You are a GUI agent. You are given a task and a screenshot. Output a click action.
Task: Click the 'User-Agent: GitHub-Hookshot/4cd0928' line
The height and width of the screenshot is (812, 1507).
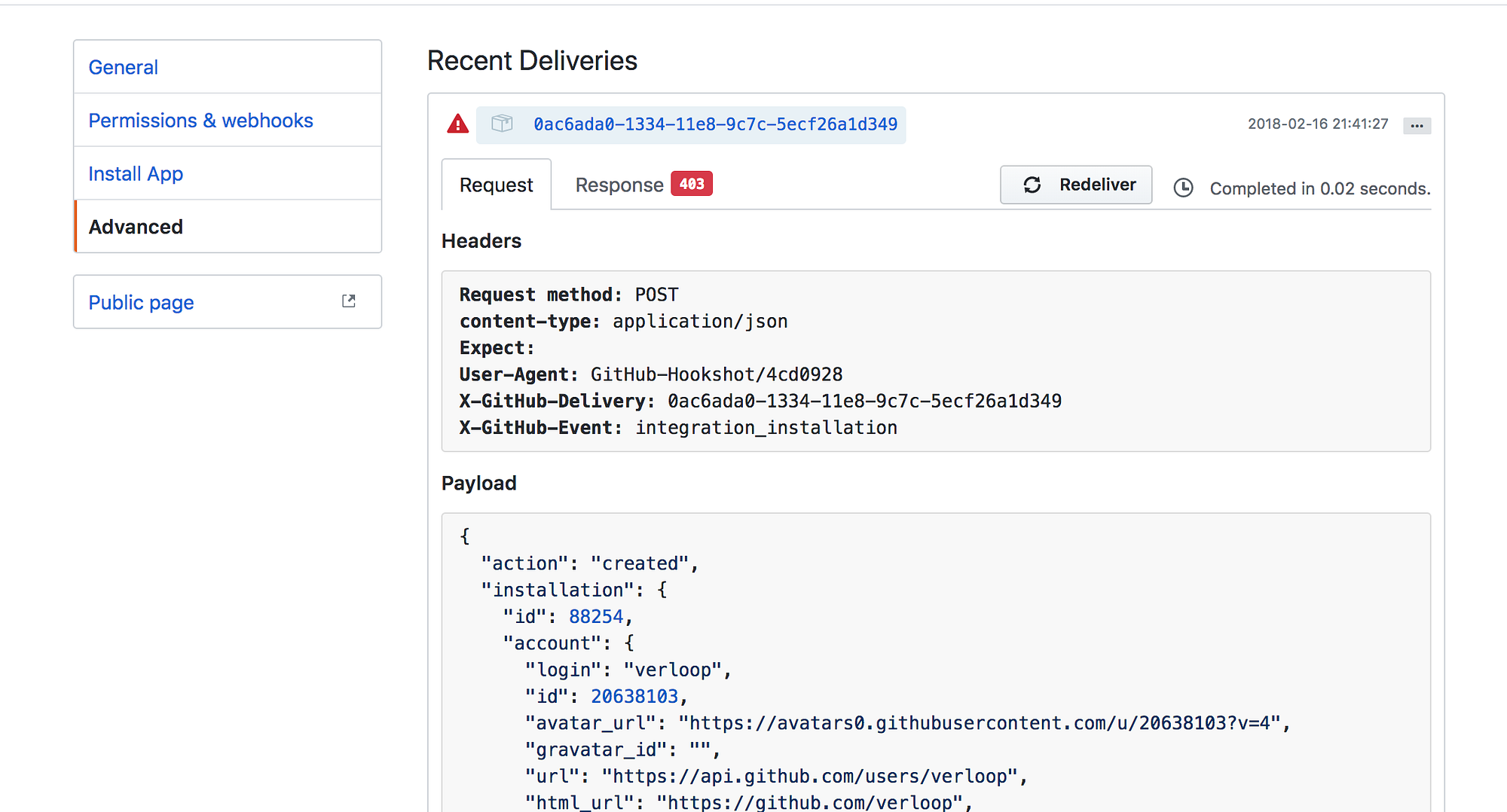[651, 374]
